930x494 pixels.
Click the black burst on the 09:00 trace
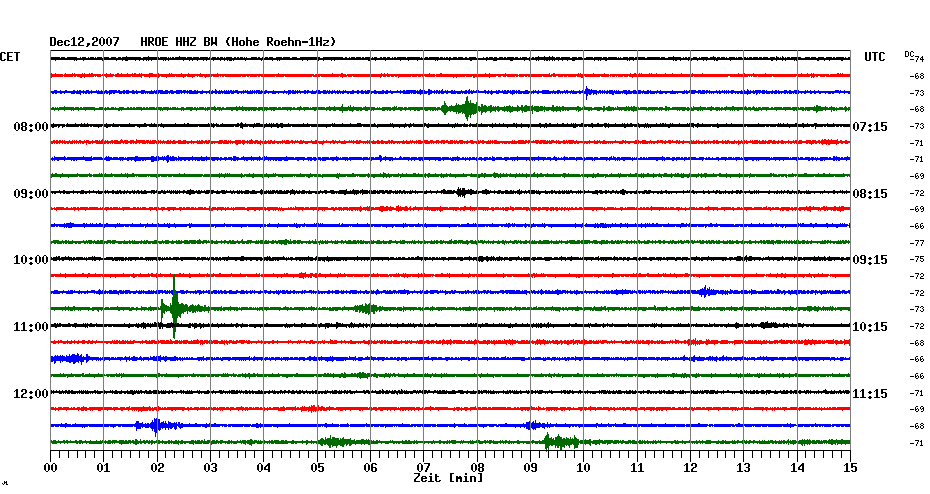tap(463, 192)
